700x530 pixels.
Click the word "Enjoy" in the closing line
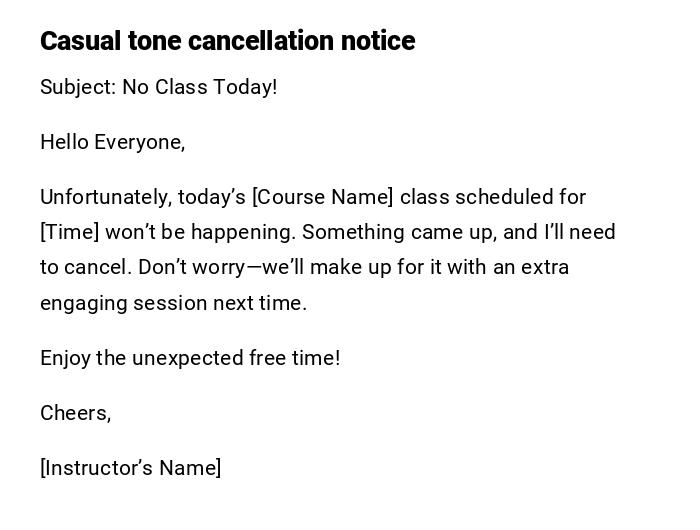coord(65,358)
